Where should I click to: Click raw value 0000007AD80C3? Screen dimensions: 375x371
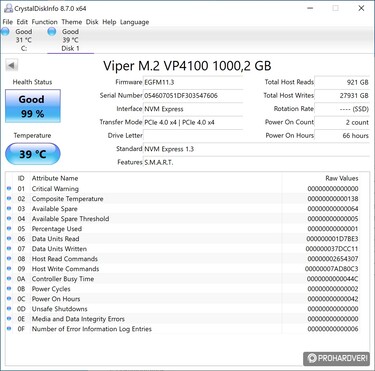pos(332,269)
